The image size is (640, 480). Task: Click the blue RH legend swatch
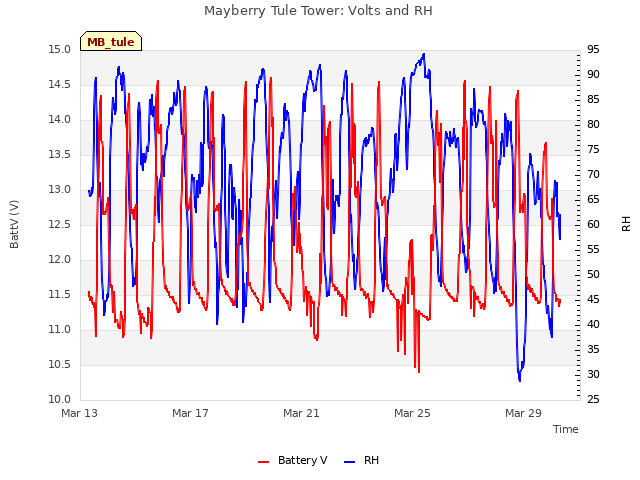tap(350, 462)
